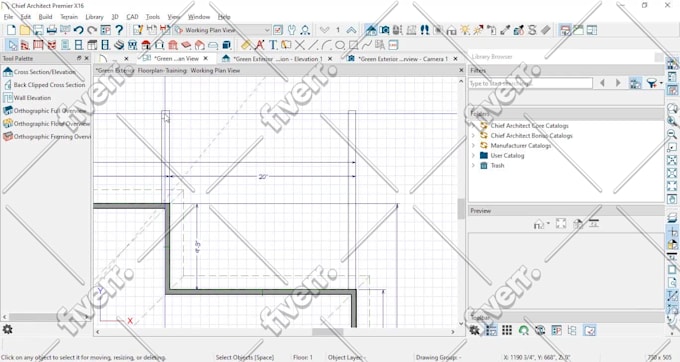Screen dimensions: 680x362
Task: Click the vertical scrollbar thumb in plan view
Action: click(461, 209)
